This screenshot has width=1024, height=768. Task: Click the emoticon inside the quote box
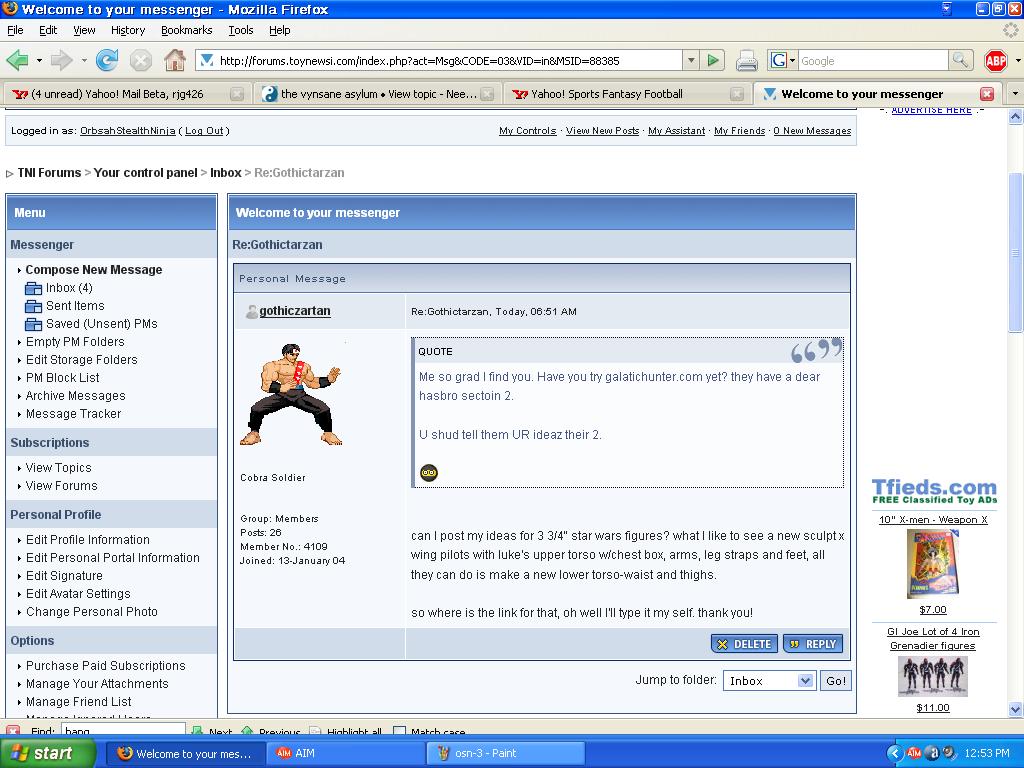click(x=429, y=472)
